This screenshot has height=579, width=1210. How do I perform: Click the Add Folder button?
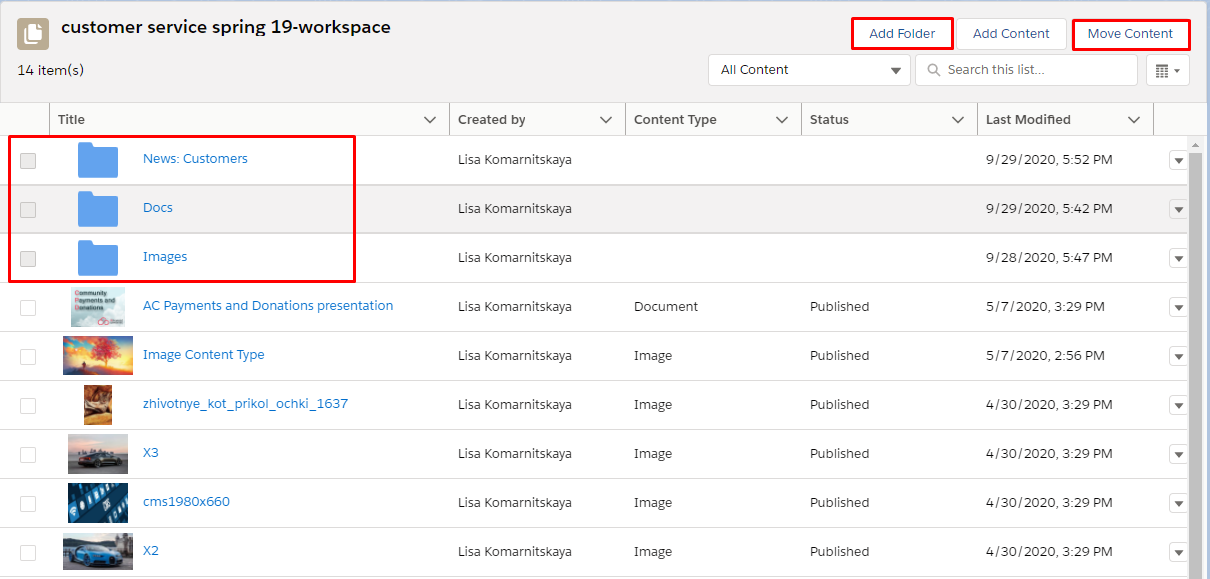(x=901, y=33)
